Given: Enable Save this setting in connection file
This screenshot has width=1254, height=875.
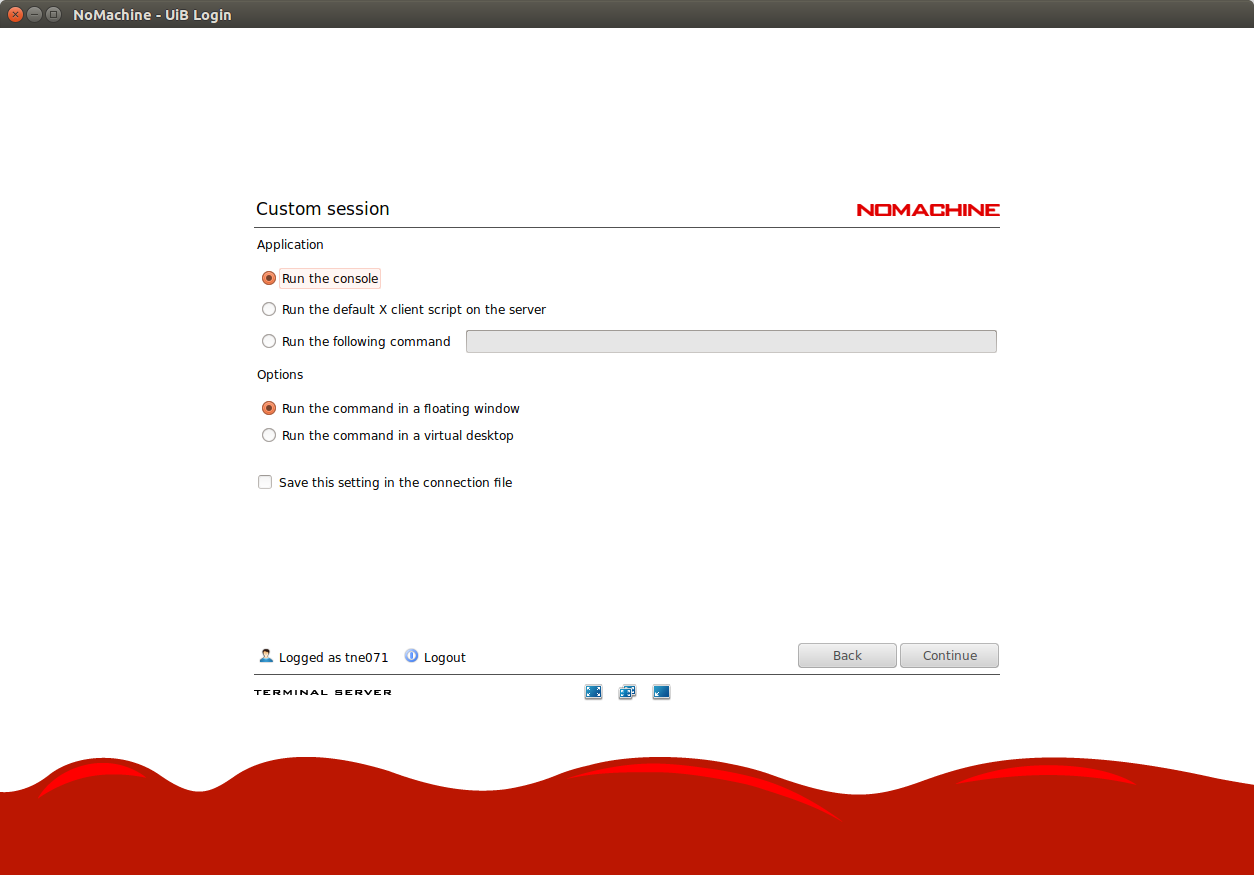Looking at the screenshot, I should 265,483.
